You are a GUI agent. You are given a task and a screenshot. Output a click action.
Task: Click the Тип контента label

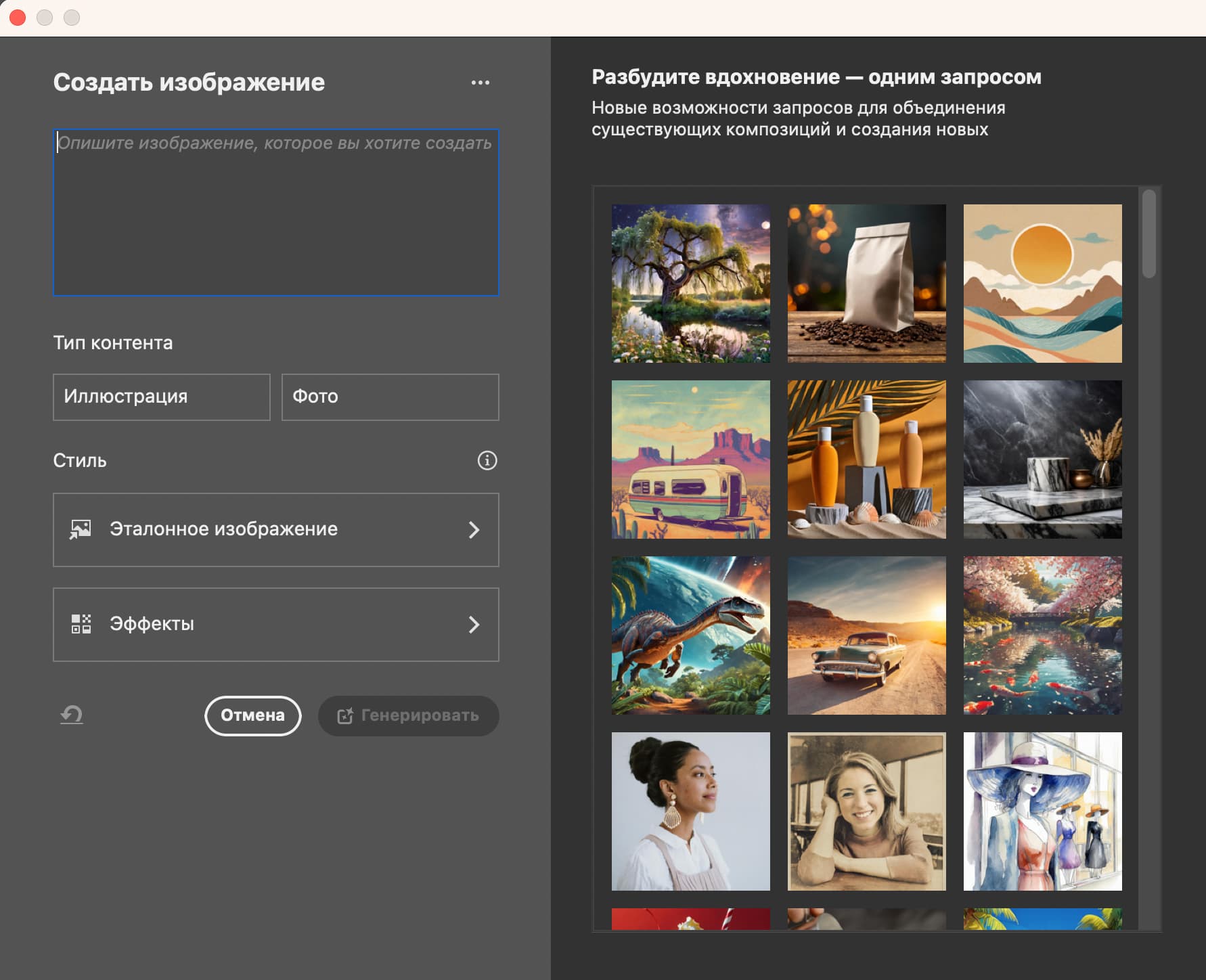coord(113,343)
